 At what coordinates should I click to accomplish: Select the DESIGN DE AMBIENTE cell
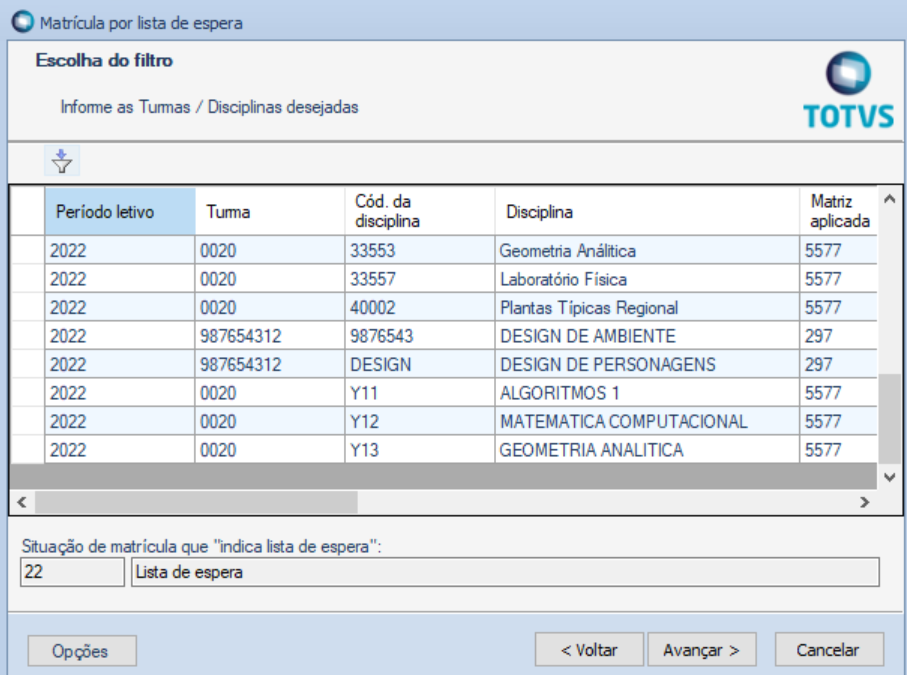647,336
